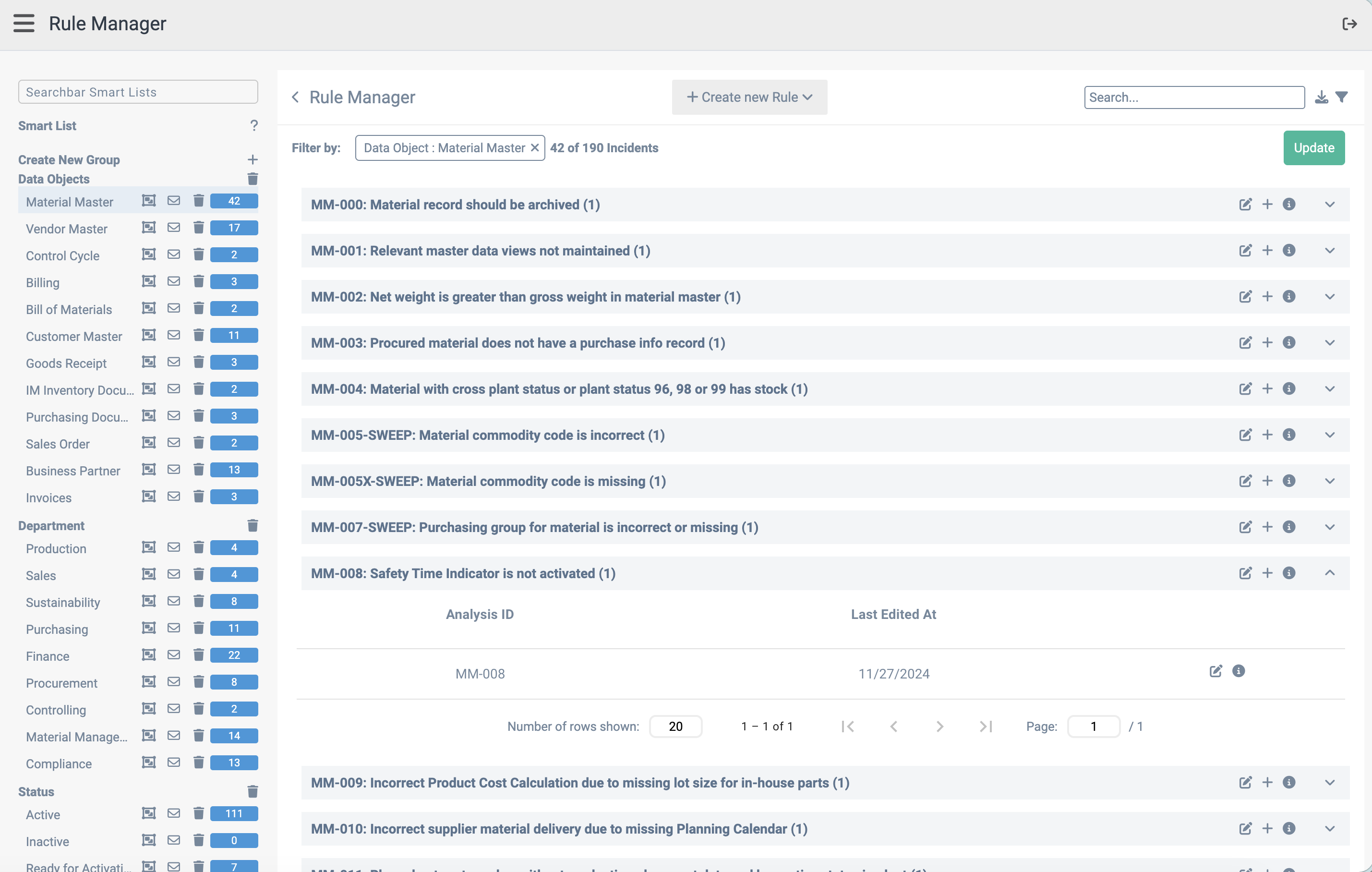
Task: Click the mail icon for Customer Master
Action: tap(174, 335)
